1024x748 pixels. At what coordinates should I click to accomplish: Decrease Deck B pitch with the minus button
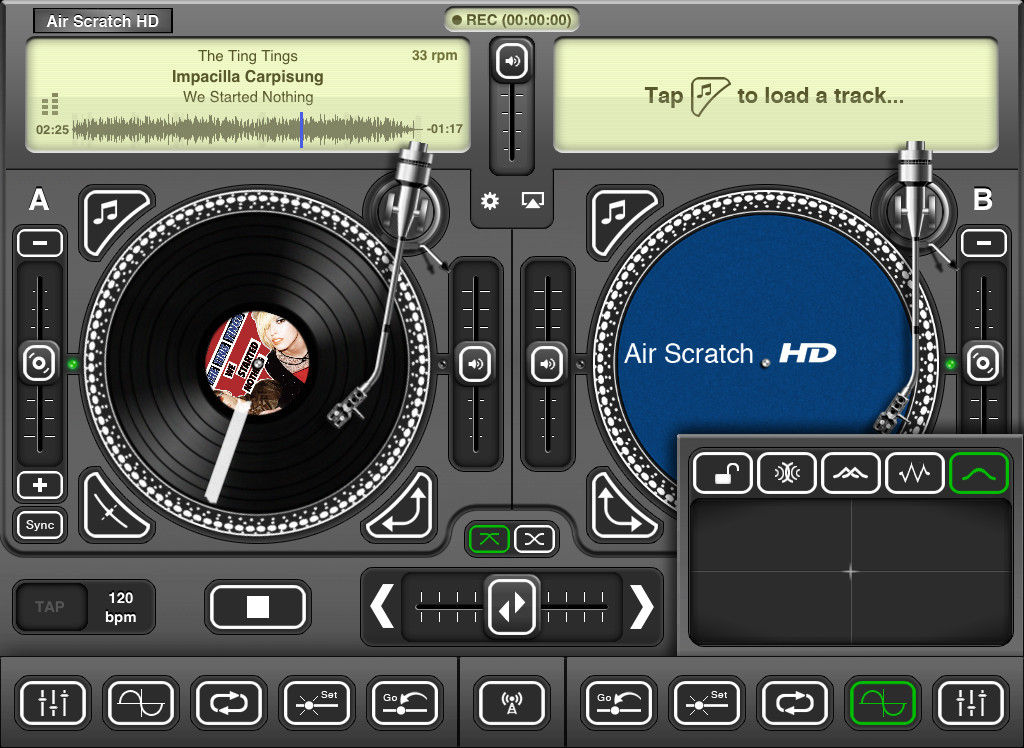pyautogui.click(x=984, y=243)
